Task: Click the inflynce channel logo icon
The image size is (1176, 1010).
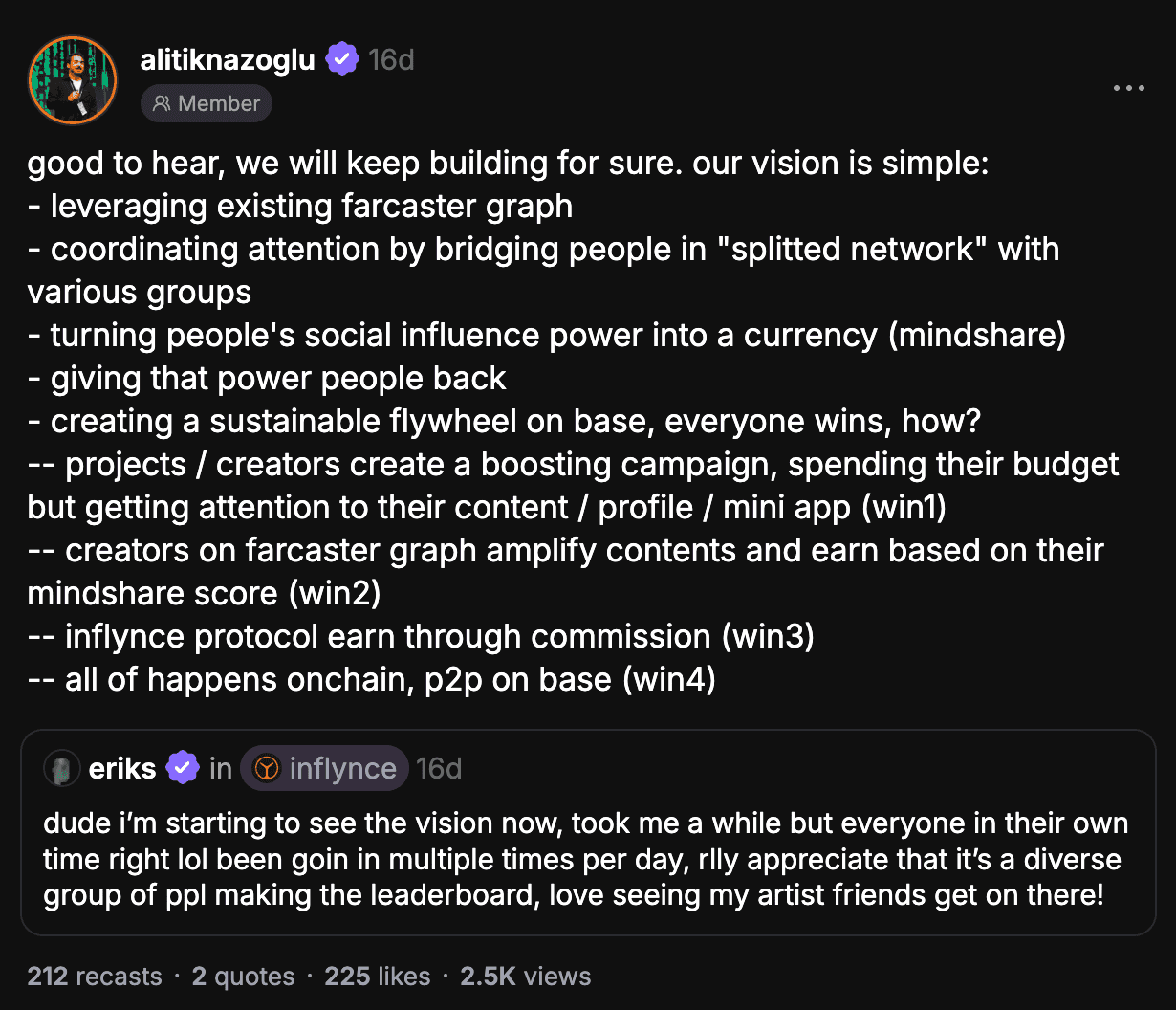Action: pos(270,767)
